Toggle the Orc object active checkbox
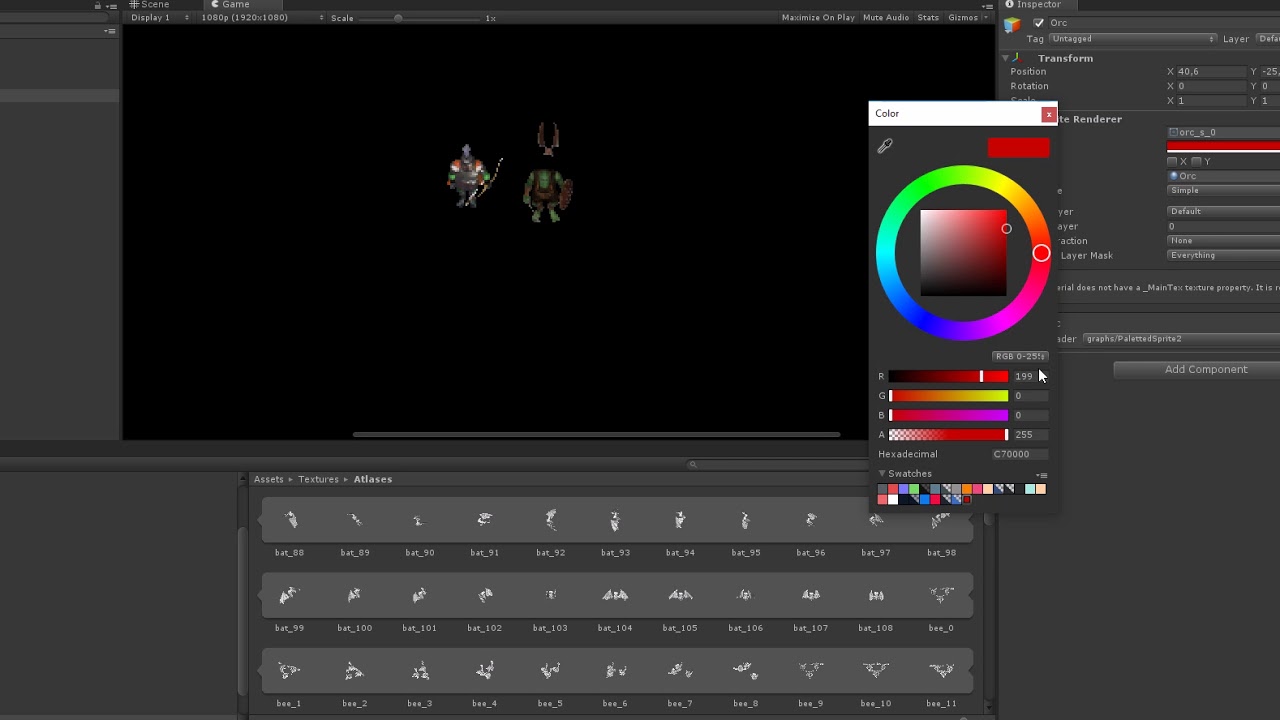The image size is (1280, 720). 1039,23
